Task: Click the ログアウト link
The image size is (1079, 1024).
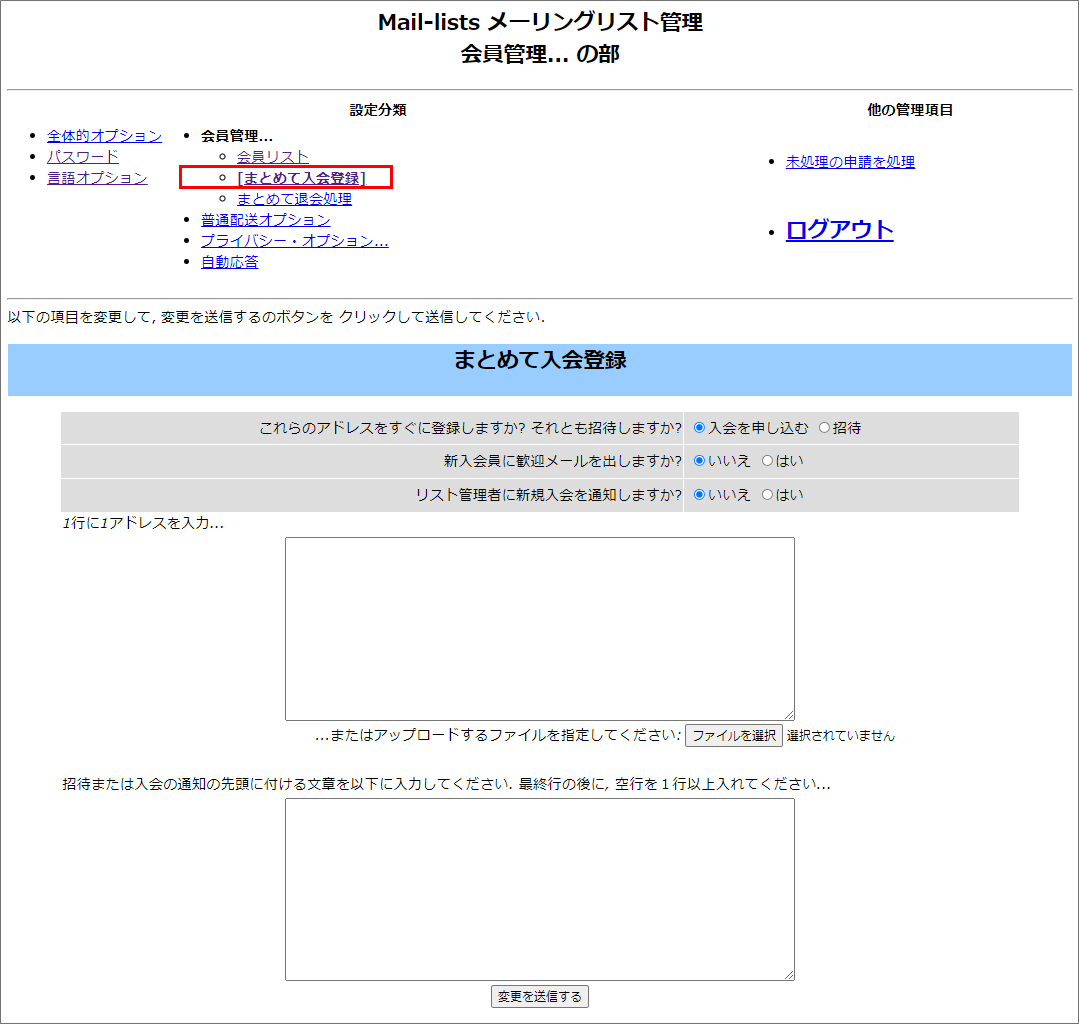Action: (x=839, y=230)
